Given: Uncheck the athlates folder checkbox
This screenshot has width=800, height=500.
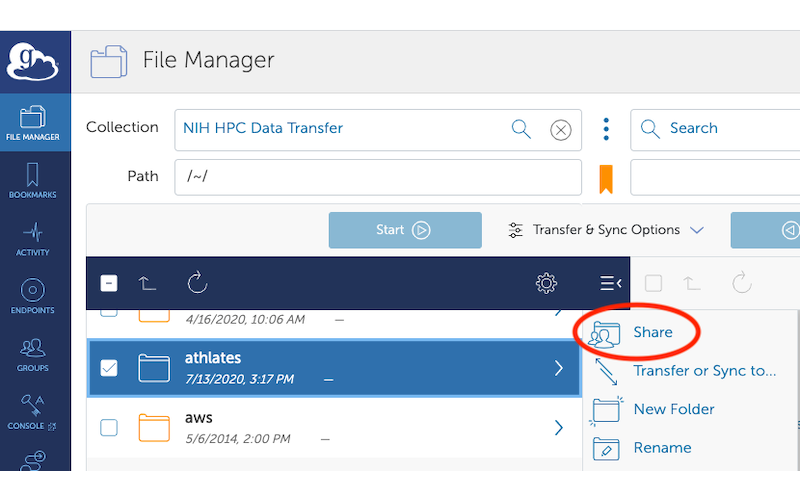Looking at the screenshot, I should [x=109, y=368].
